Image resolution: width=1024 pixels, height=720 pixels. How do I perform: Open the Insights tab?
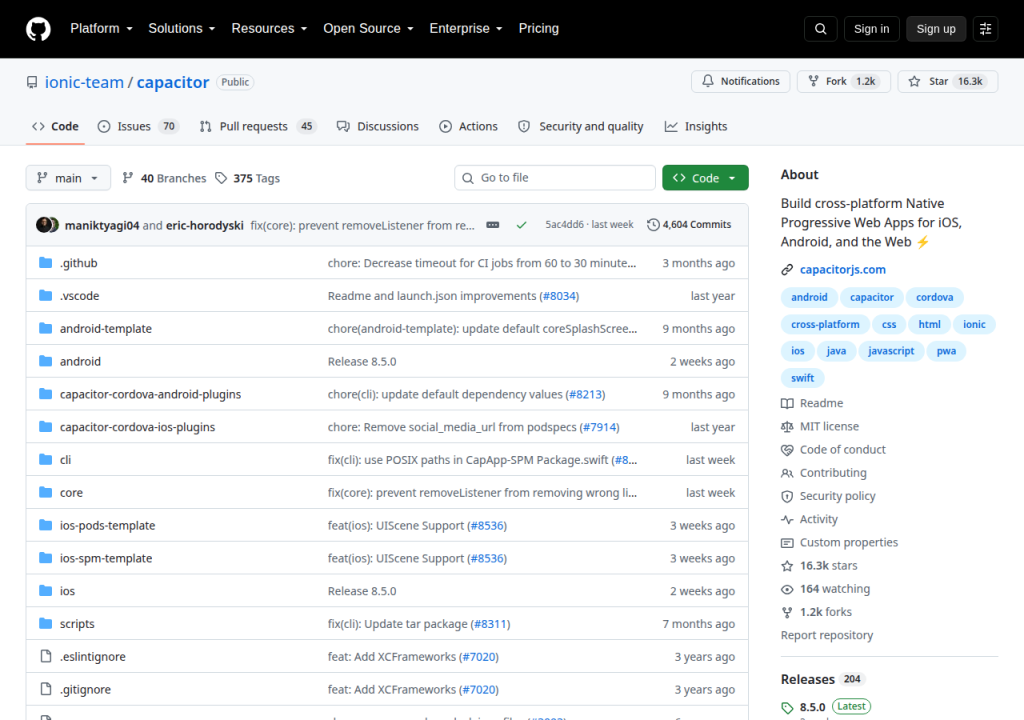pos(696,127)
